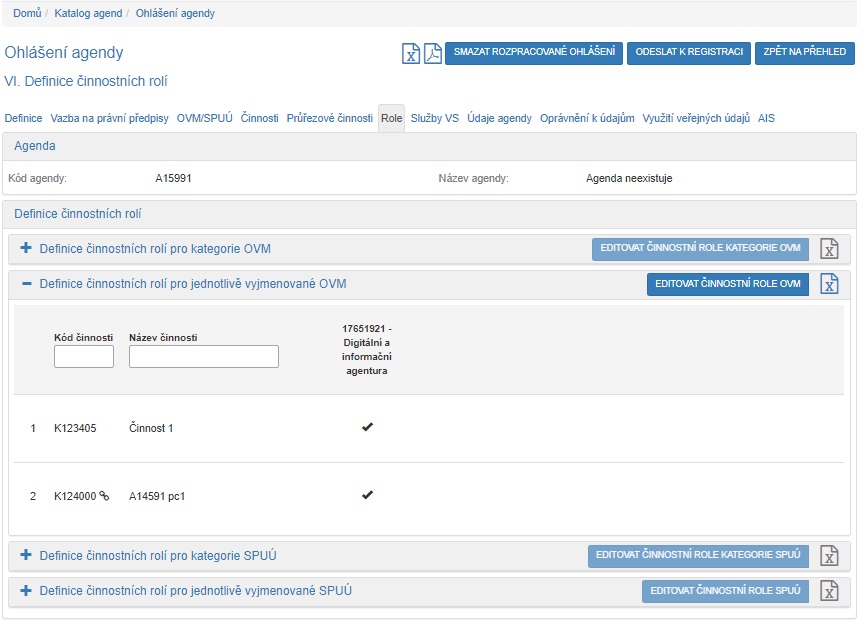Click link icon next to K124000

pyautogui.click(x=104, y=495)
